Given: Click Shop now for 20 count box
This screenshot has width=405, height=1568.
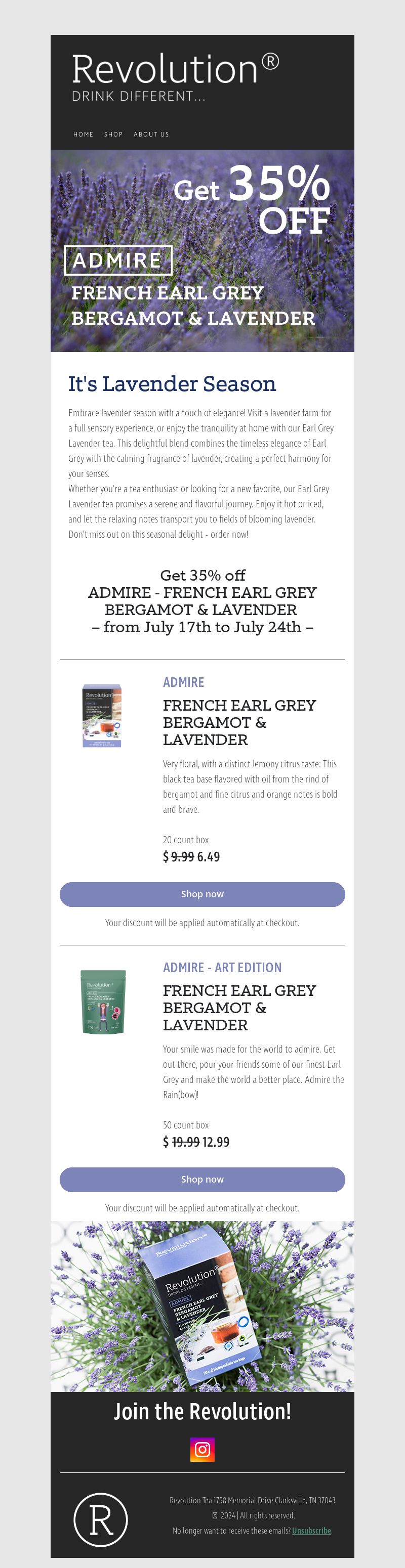Looking at the screenshot, I should [202, 894].
